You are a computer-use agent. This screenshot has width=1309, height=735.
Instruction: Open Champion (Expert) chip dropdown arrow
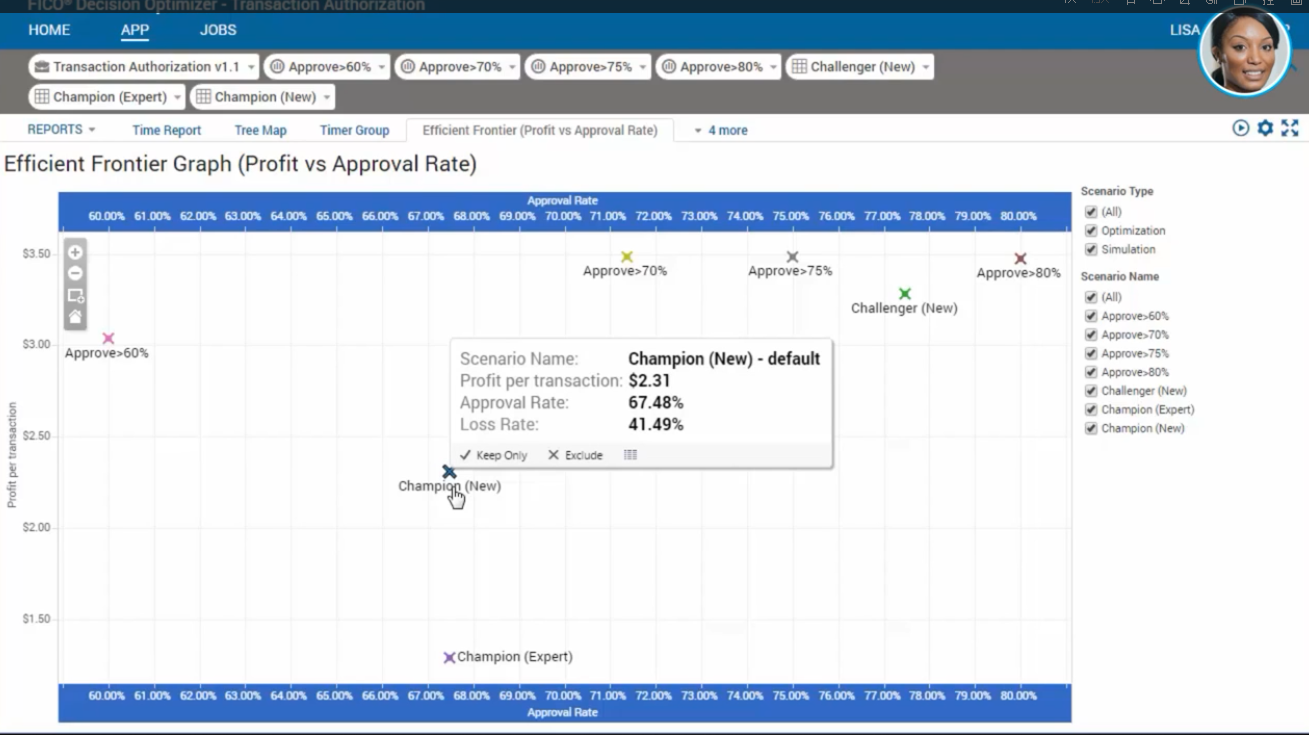point(178,98)
